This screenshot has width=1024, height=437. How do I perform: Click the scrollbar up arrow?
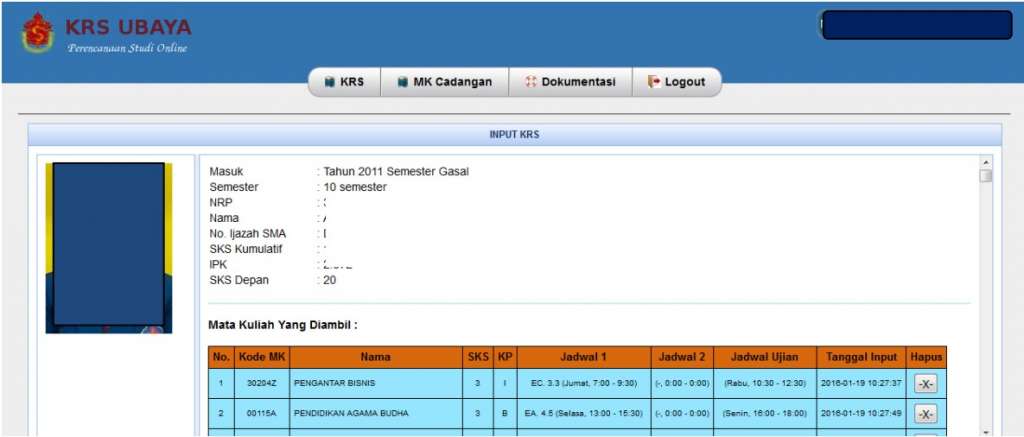click(x=986, y=162)
